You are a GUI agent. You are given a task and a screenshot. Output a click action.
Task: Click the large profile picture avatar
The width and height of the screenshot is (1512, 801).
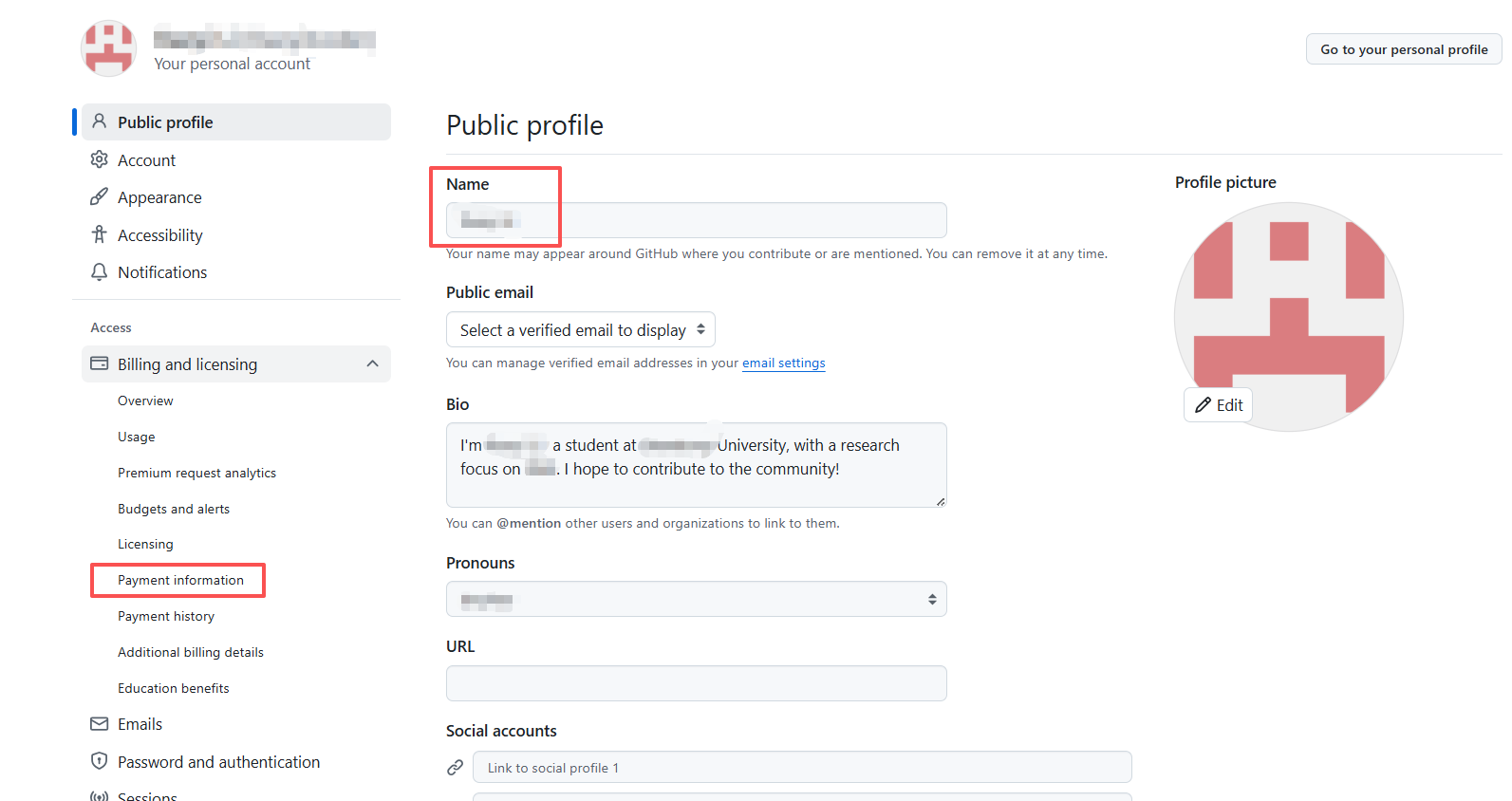(1289, 317)
